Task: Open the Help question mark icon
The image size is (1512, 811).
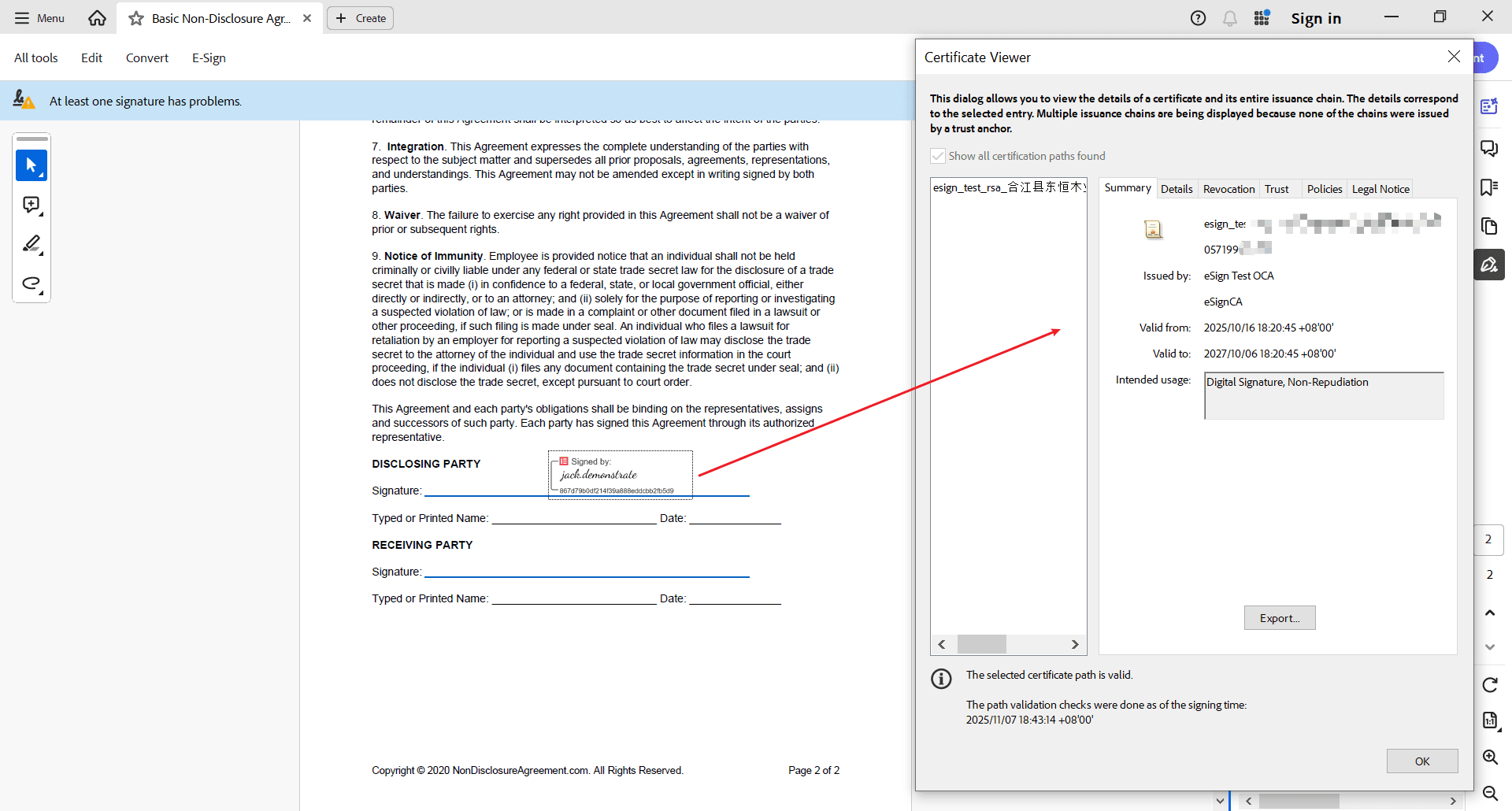Action: 1198,18
